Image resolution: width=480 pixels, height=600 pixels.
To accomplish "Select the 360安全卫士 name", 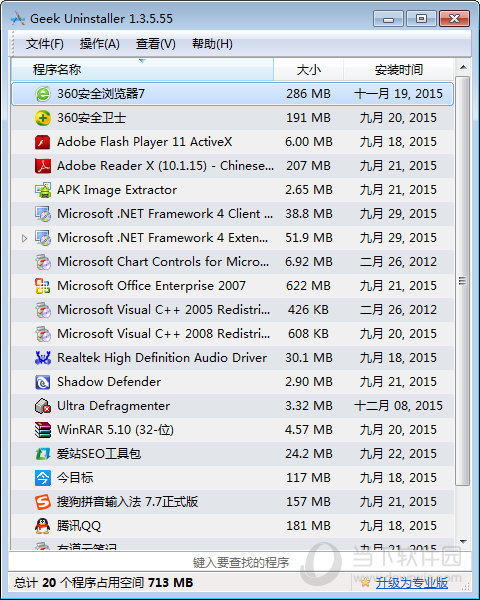I will 91,118.
